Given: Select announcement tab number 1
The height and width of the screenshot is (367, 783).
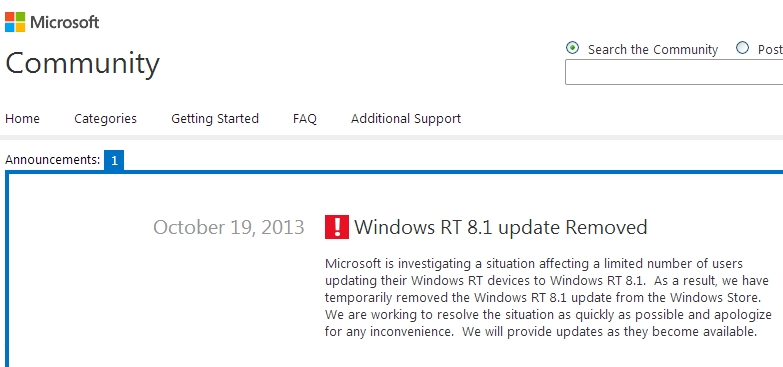Looking at the screenshot, I should [114, 160].
